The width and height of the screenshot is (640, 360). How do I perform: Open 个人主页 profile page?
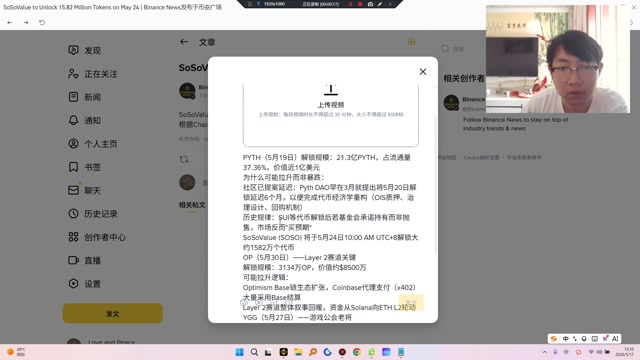coord(93,144)
